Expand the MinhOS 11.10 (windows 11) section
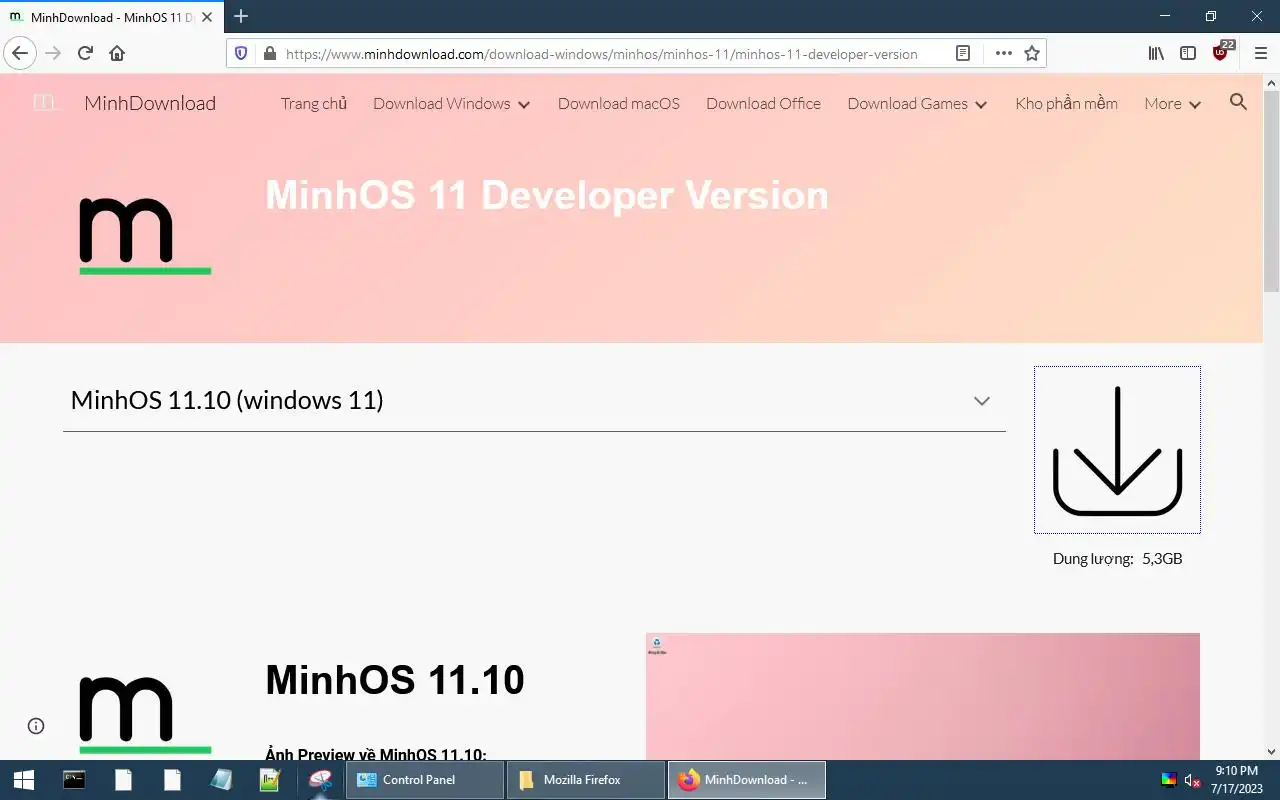Image resolution: width=1280 pixels, height=800 pixels. click(534, 400)
